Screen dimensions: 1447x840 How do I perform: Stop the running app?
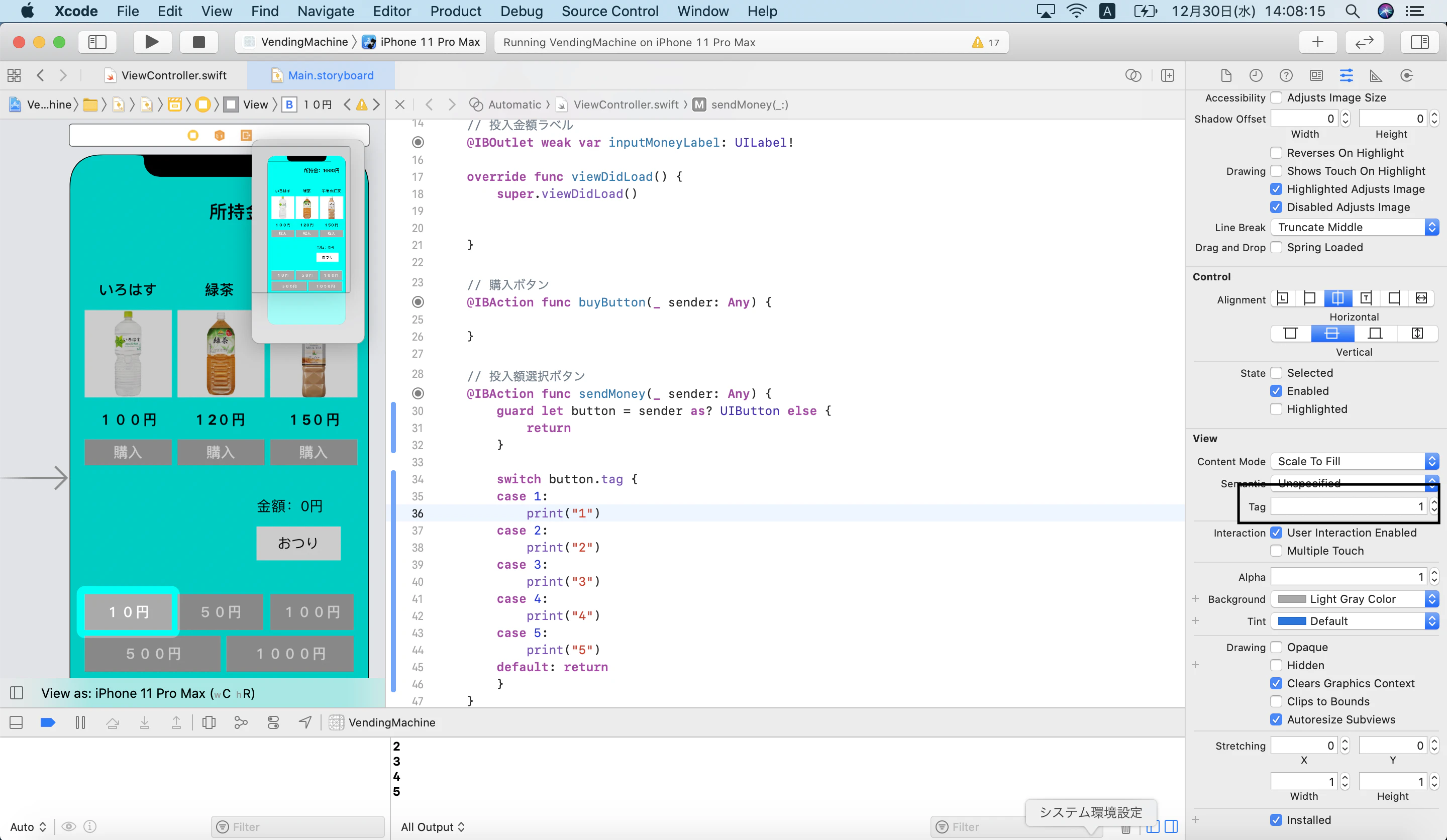pos(198,42)
